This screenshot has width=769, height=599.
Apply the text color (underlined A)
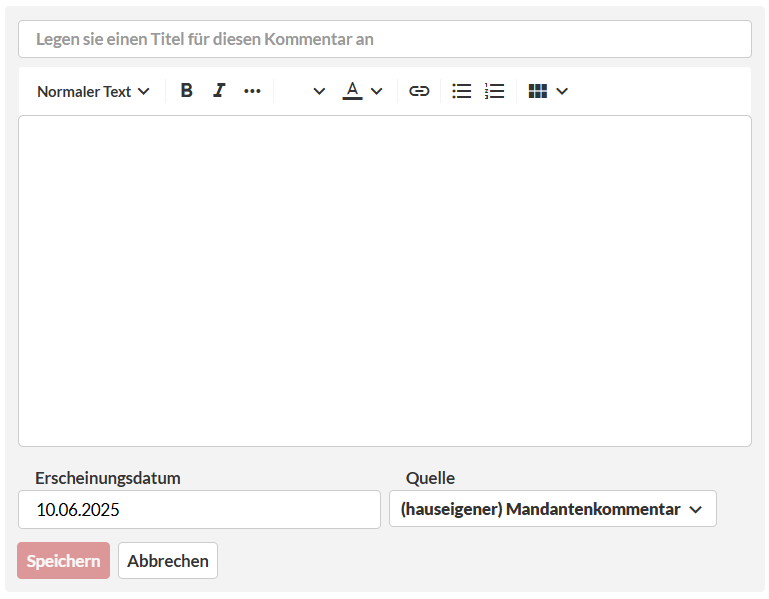(352, 91)
